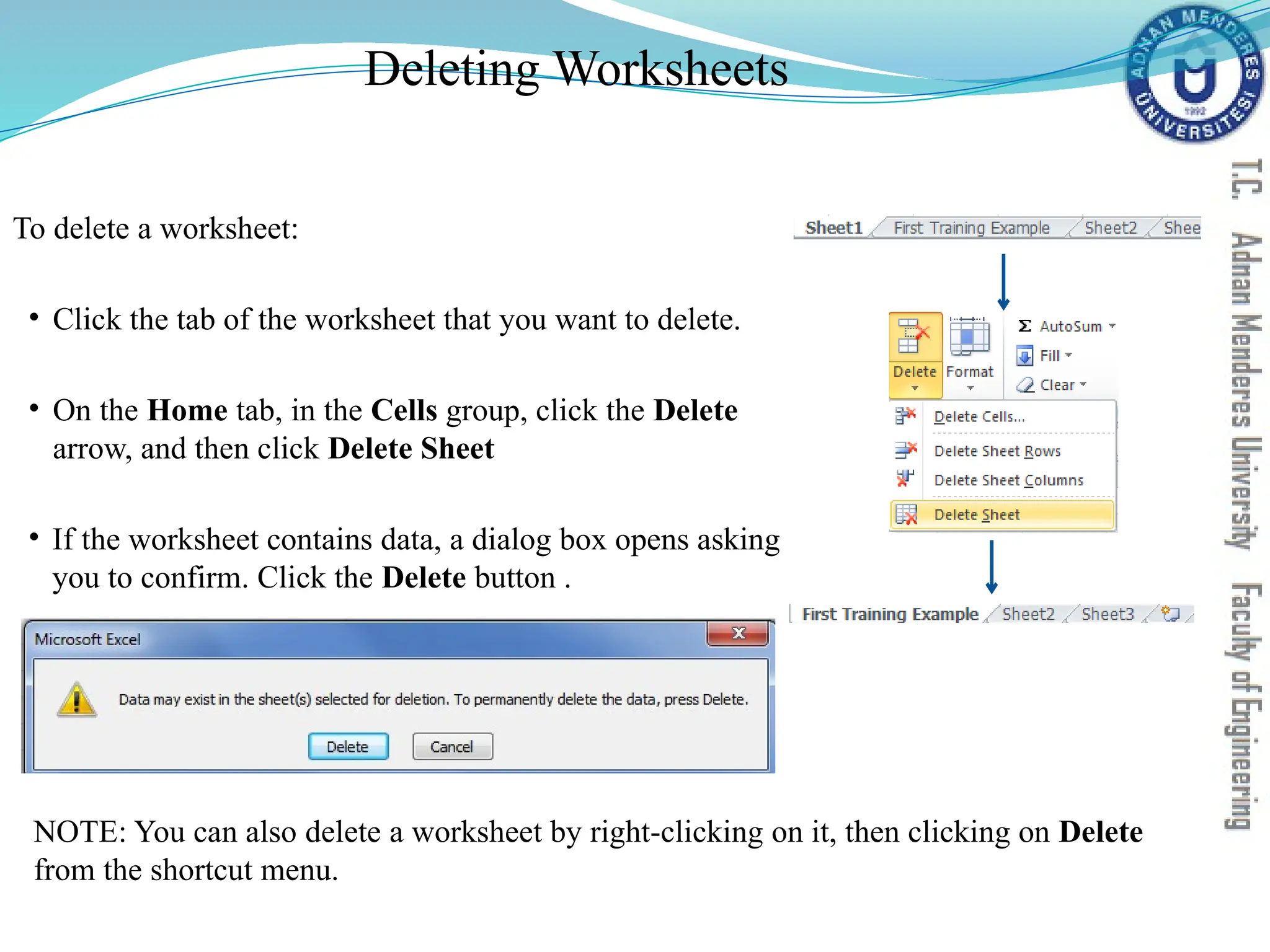Viewport: 1270px width, 952px height.
Task: Select bold First Training Example tab in bottom strip
Action: coord(890,614)
